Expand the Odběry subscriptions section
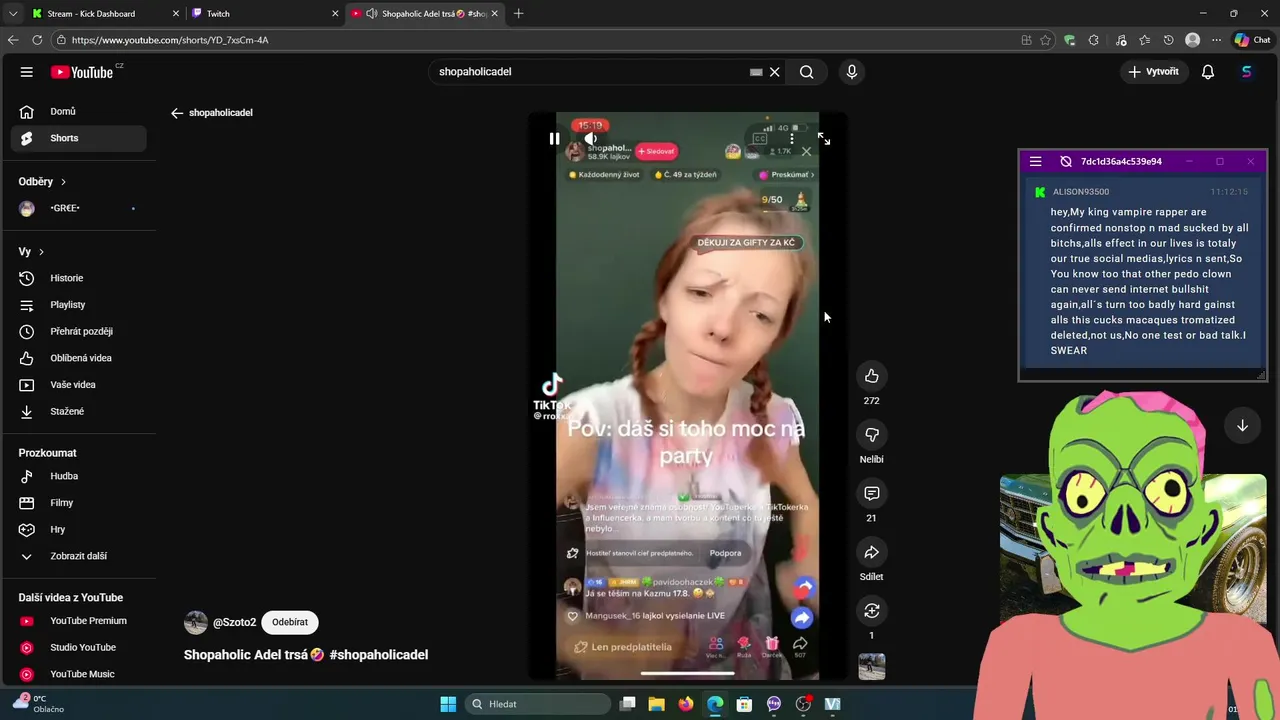The image size is (1280, 720). tap(42, 182)
